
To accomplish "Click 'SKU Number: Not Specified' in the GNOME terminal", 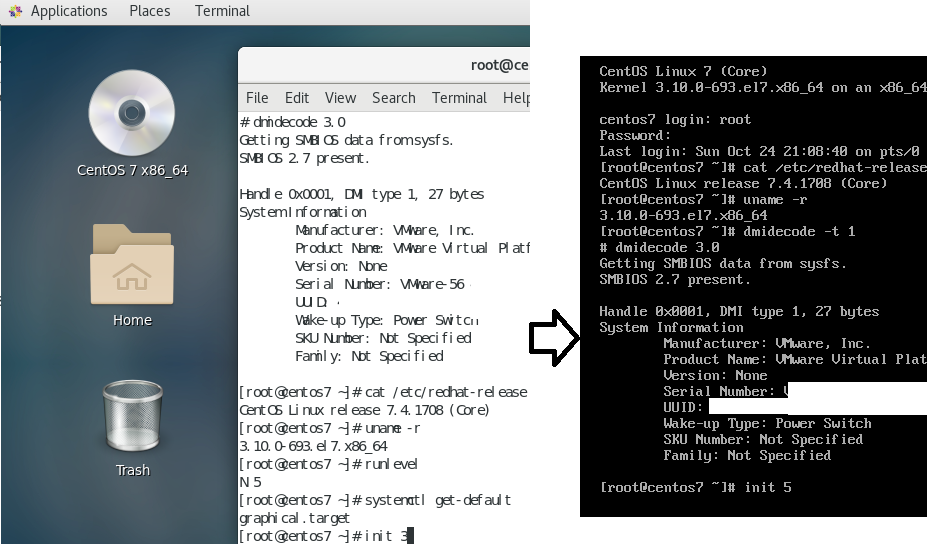I will [x=383, y=338].
